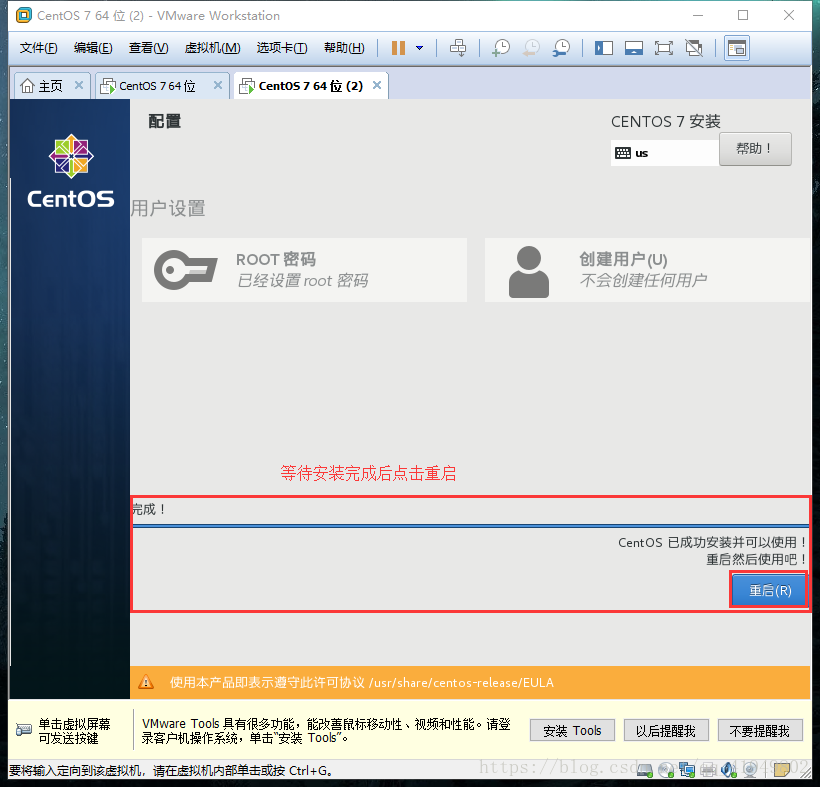Switch to the CentOS 7 64 位 tab
The height and width of the screenshot is (787, 820).
click(x=157, y=86)
